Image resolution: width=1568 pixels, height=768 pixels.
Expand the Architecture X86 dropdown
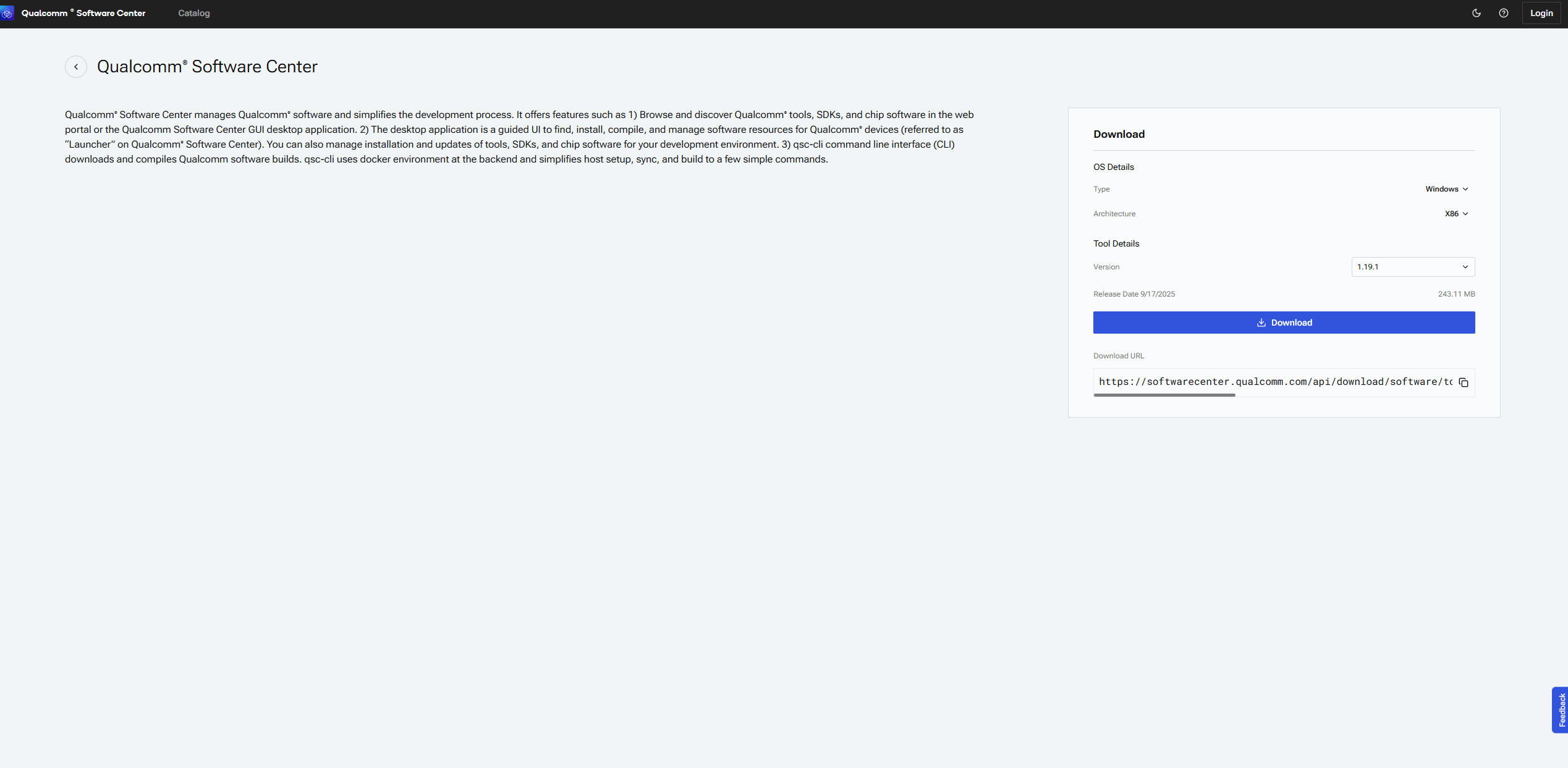(1456, 214)
